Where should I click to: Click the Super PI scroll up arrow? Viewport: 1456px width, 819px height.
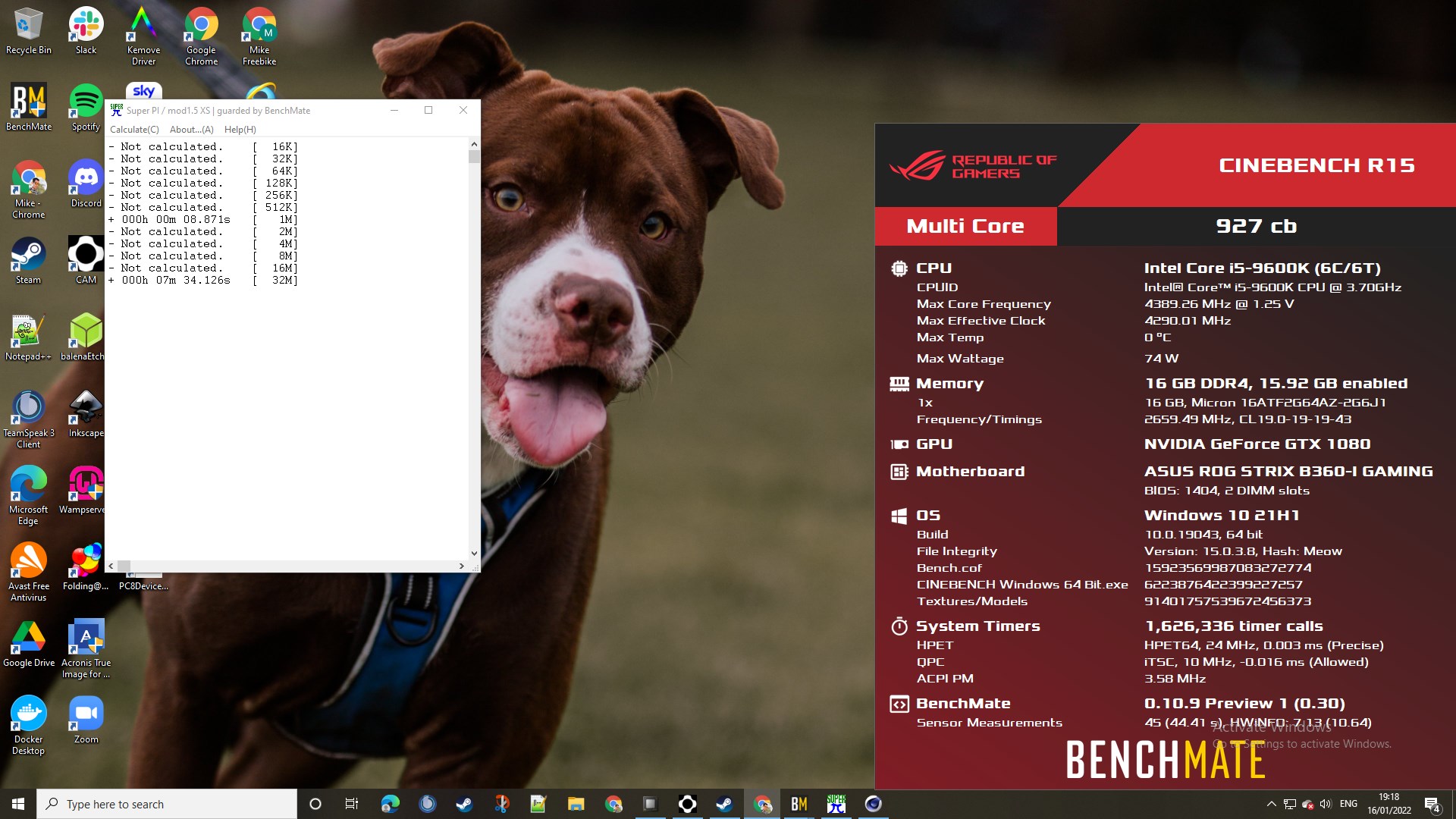pyautogui.click(x=474, y=144)
